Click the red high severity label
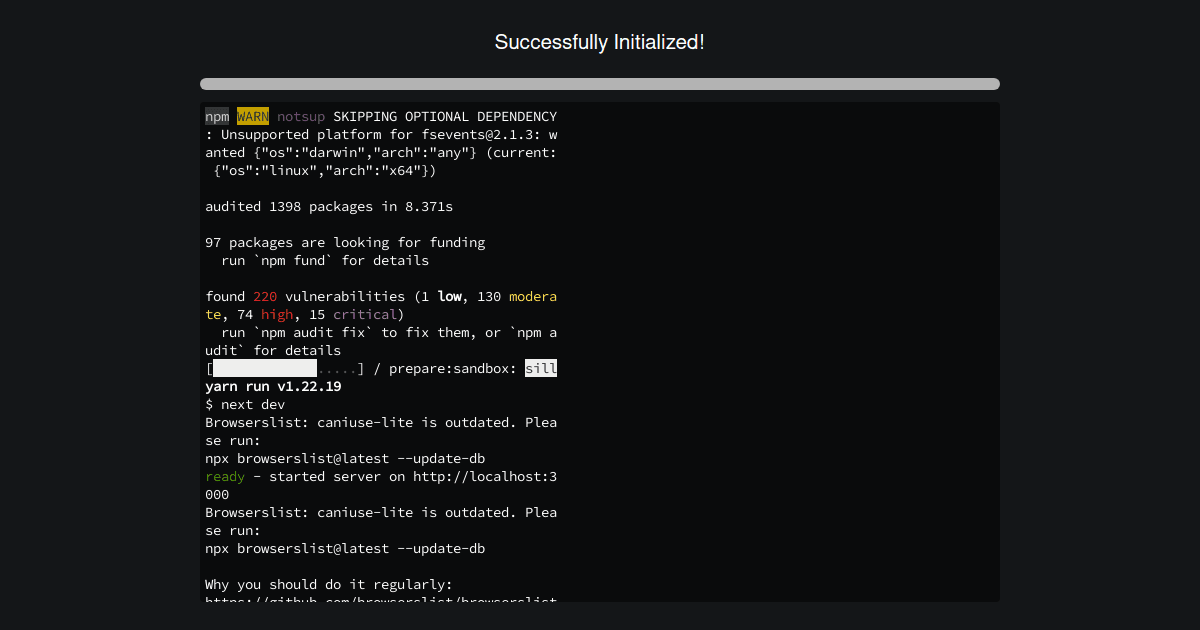 (x=277, y=314)
